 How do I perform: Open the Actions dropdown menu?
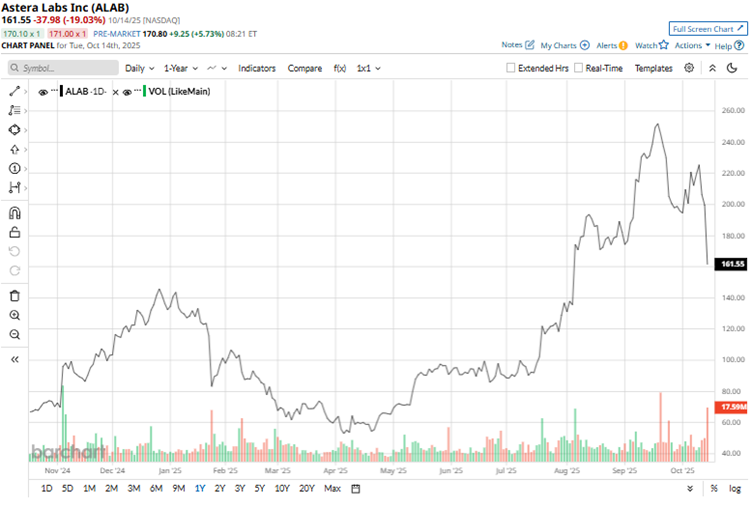tap(693, 45)
